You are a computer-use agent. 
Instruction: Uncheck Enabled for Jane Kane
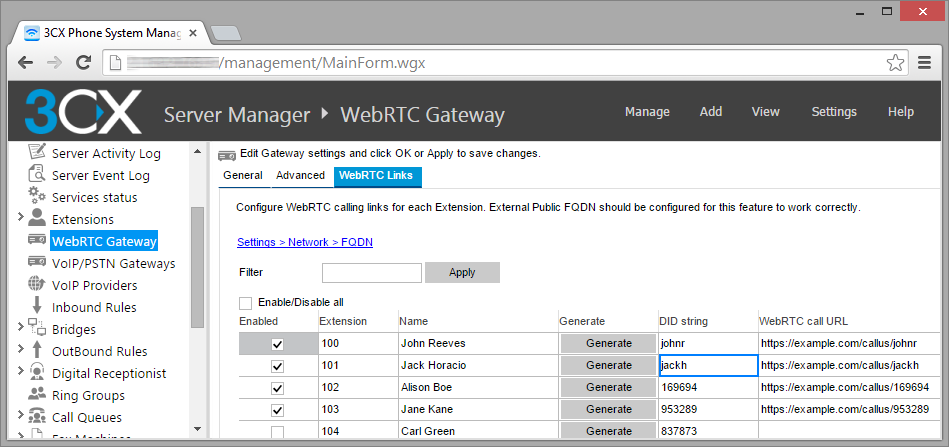tap(277, 409)
